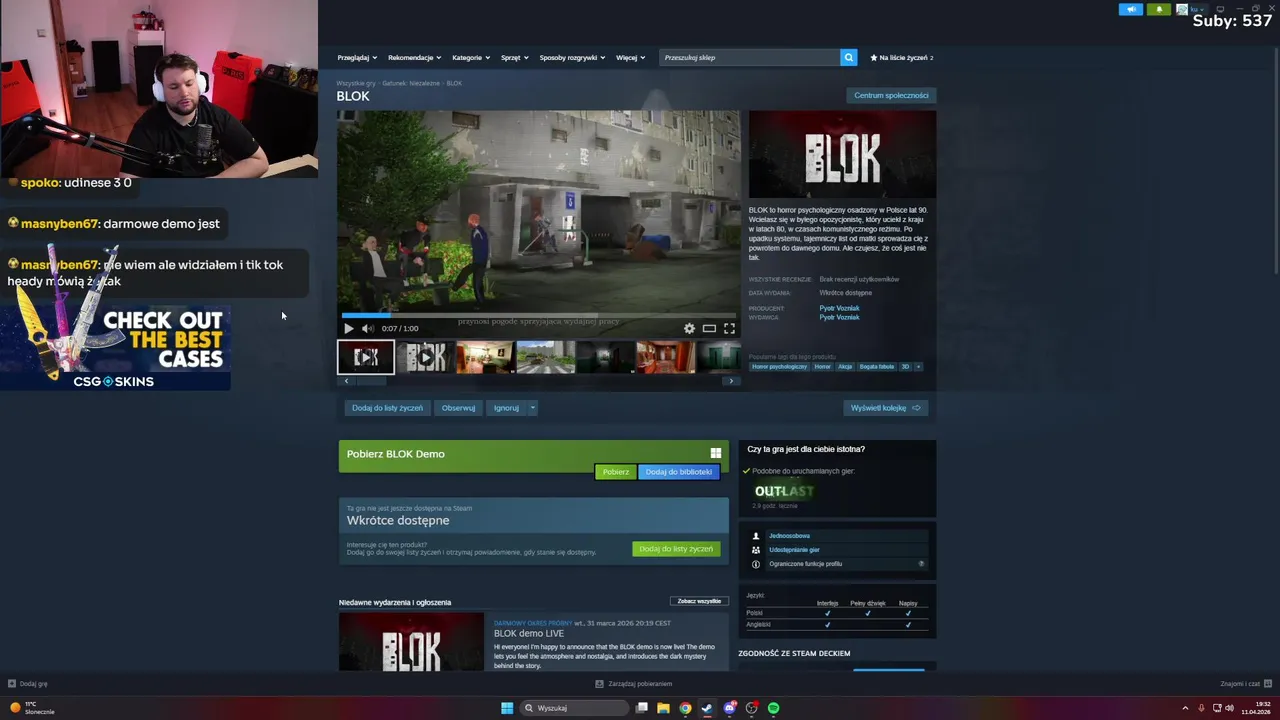Open the Przeglądaj store menu
This screenshot has width=1280, height=720.
(x=357, y=57)
